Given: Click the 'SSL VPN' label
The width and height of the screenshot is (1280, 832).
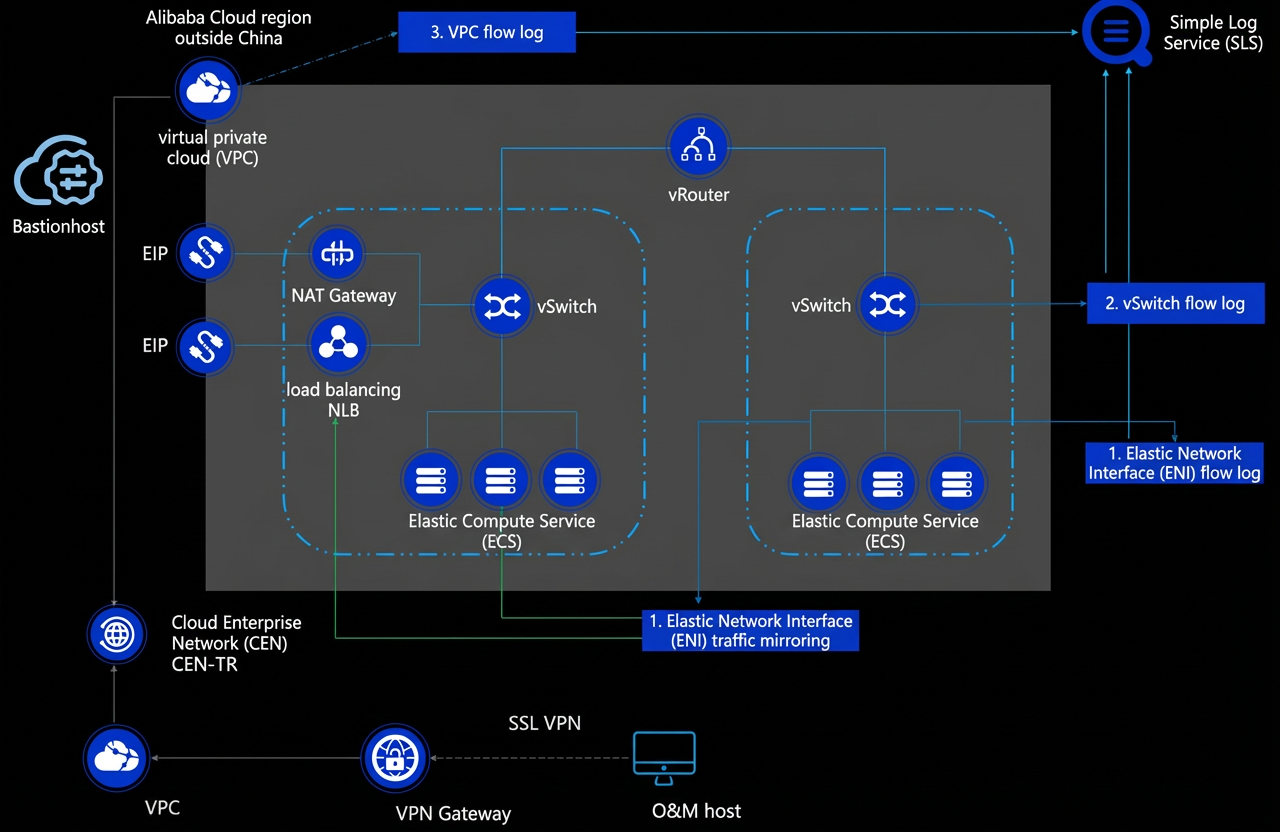Looking at the screenshot, I should tap(544, 723).
